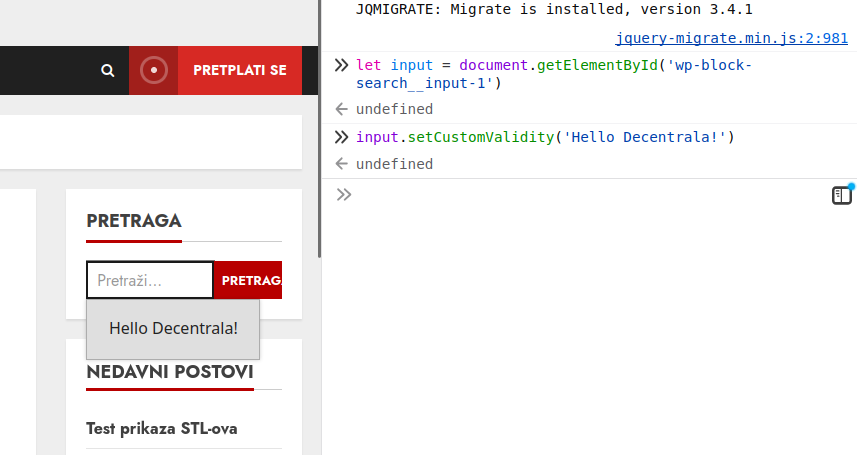
Task: Open the jquery-migrate.min.js:2:981 source link
Action: 731,38
